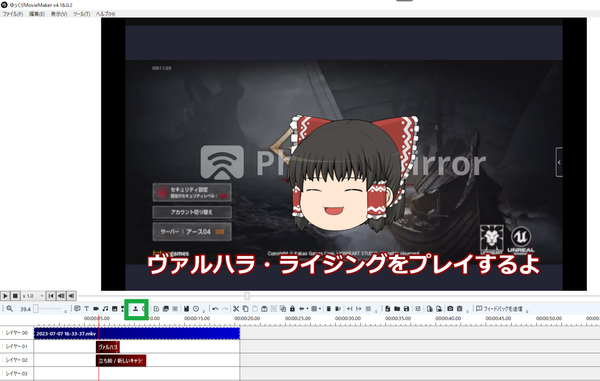Click the レイヤー 03 layer header
Image resolution: width=600 pixels, height=381 pixels.
(x=17, y=373)
